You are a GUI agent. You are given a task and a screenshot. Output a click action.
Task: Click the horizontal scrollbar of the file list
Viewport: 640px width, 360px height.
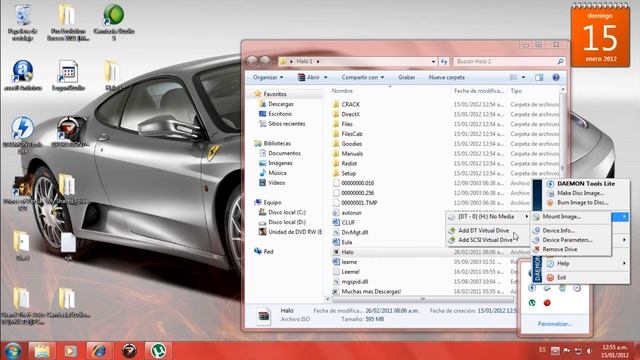(422, 299)
